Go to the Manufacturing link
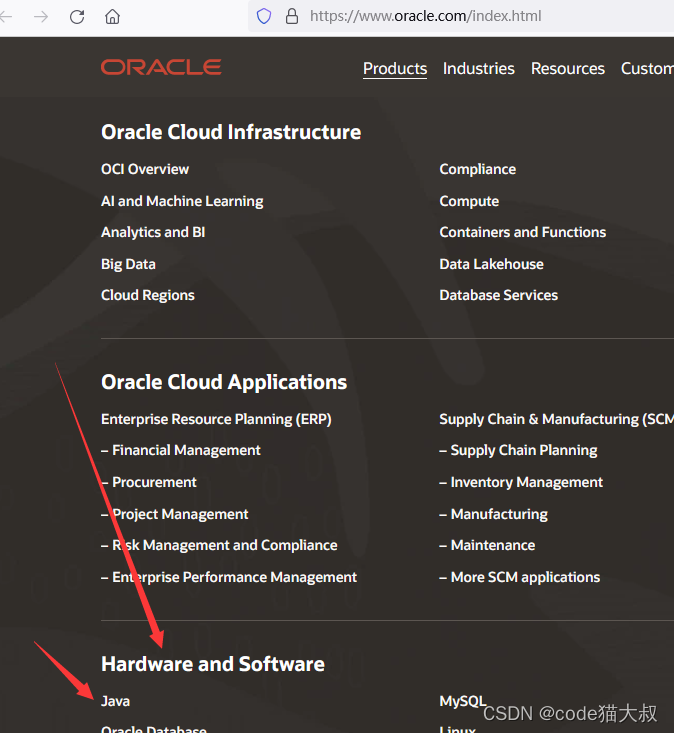 tap(494, 514)
